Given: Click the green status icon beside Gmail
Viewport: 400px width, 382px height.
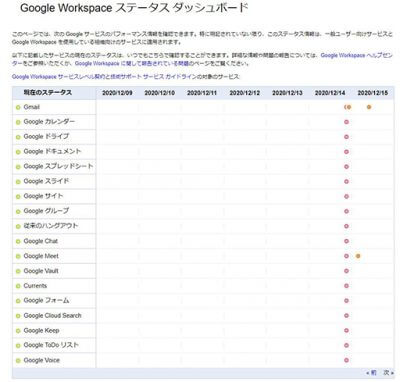Looking at the screenshot, I should click(18, 107).
